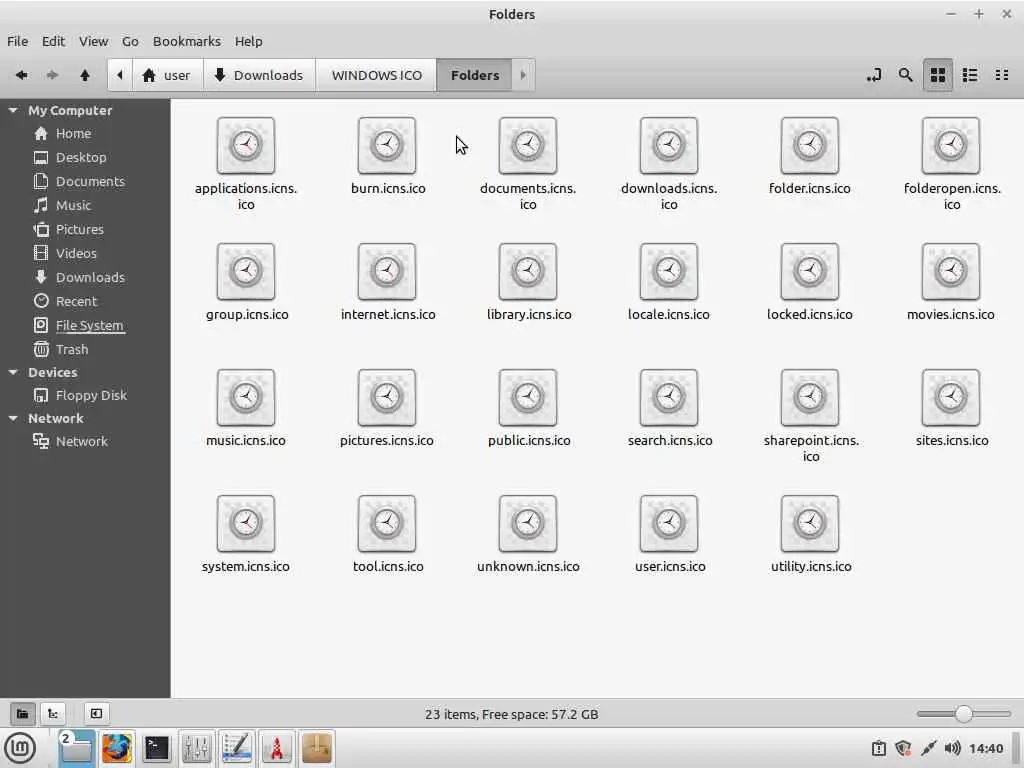Select unknown.icns.ico file icon
The height and width of the screenshot is (768, 1024).
(528, 523)
